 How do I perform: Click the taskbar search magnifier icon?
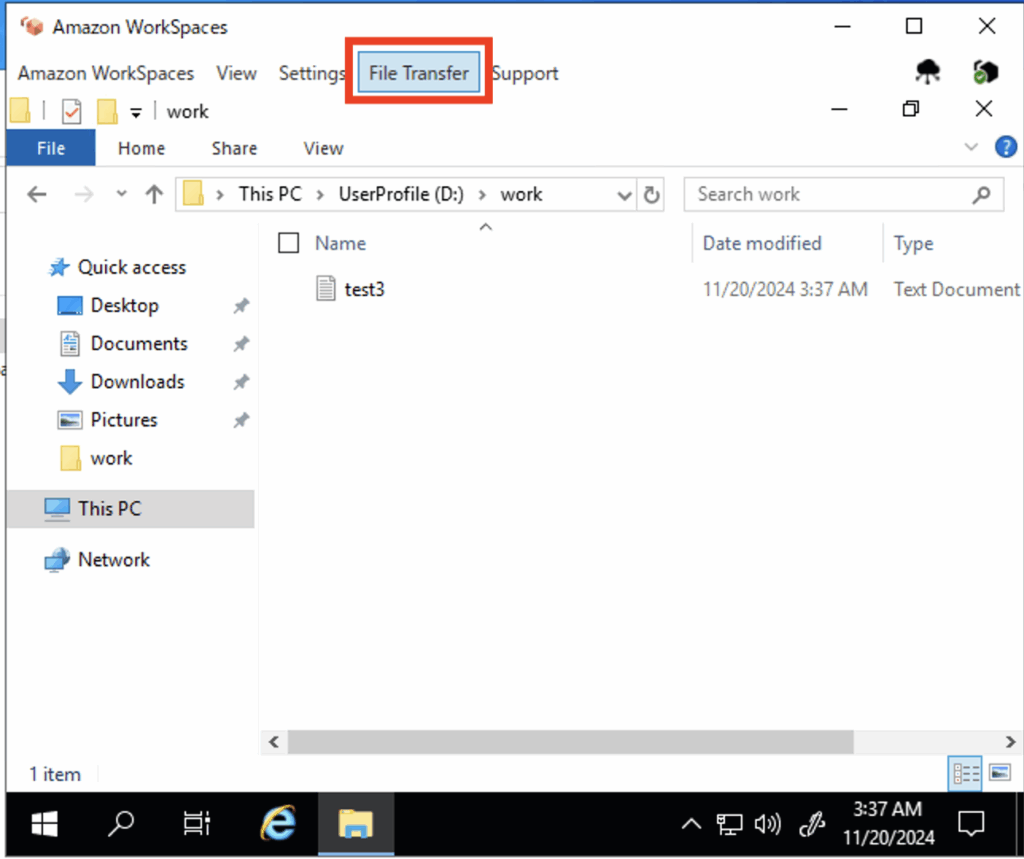coord(121,823)
